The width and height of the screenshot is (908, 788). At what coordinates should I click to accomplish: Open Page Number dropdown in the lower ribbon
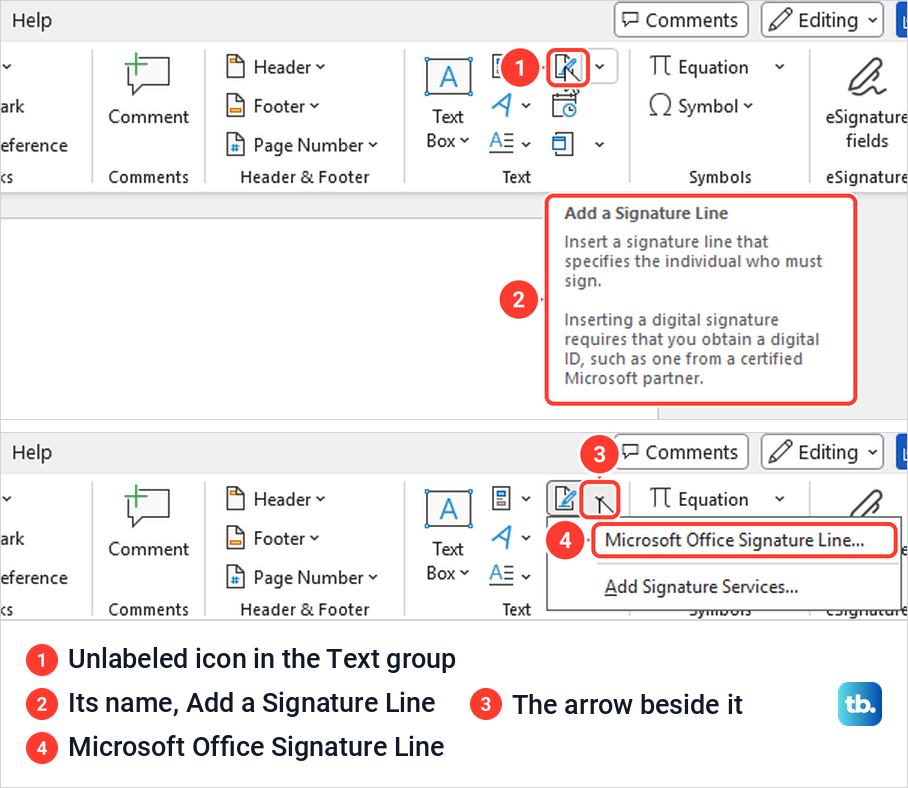(x=302, y=577)
